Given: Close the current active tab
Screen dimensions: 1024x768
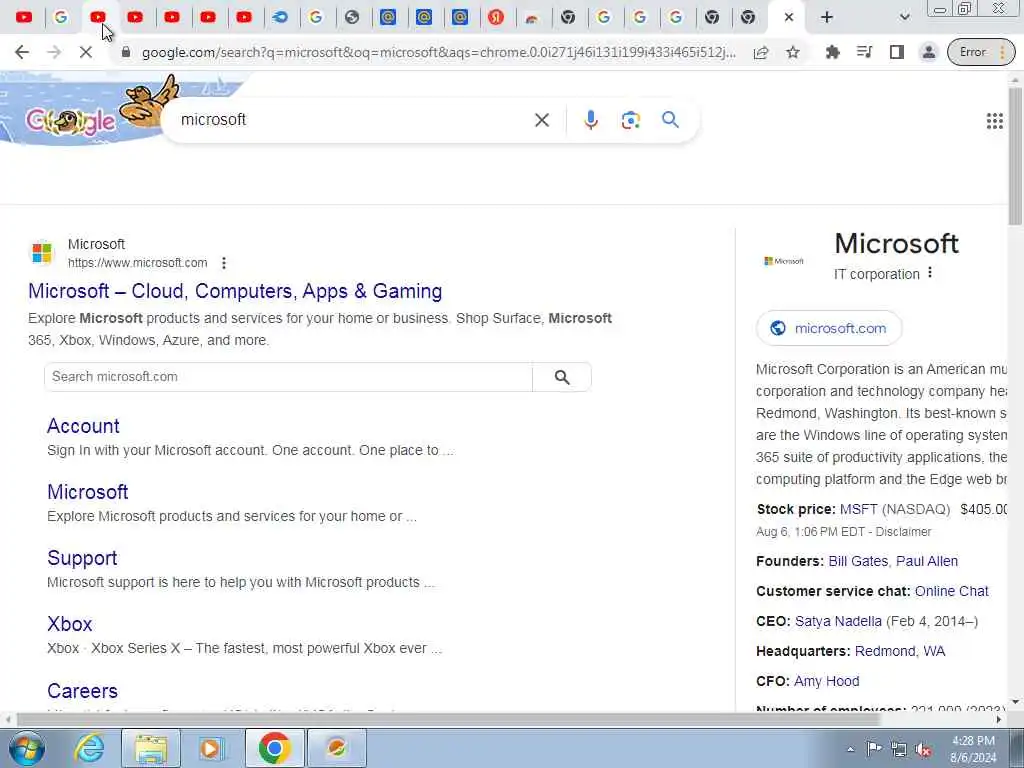Looking at the screenshot, I should coord(789,18).
